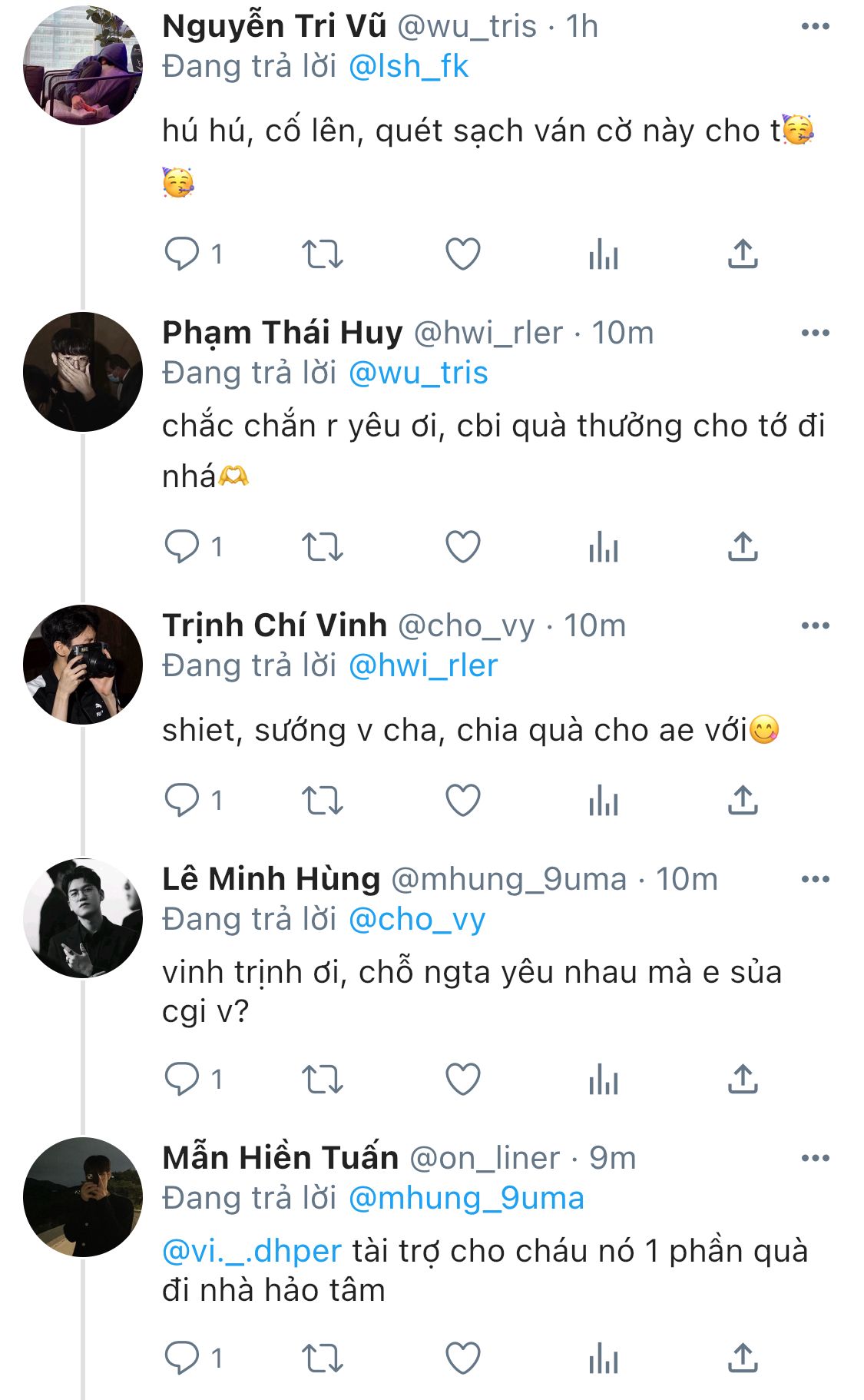Open the @vi._.dhper mention link
Screen dimensions: 864x1400
[252, 1252]
